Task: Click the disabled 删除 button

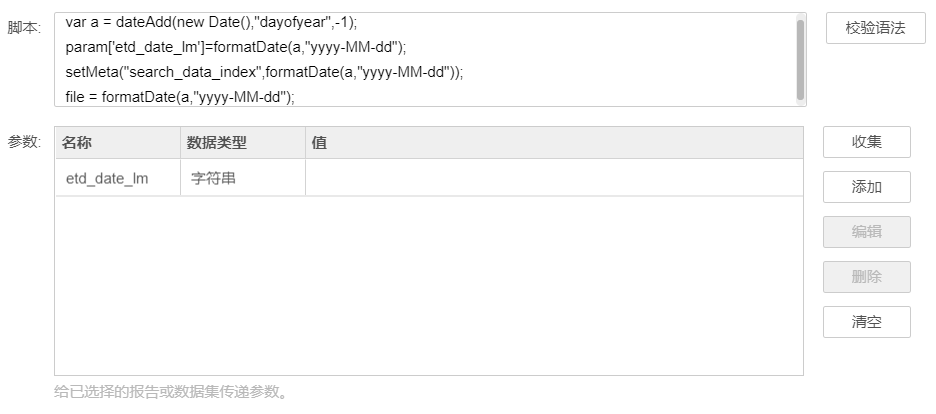Action: pos(867,277)
